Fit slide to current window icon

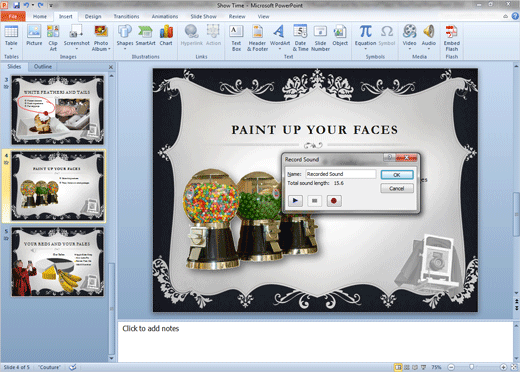[514, 367]
